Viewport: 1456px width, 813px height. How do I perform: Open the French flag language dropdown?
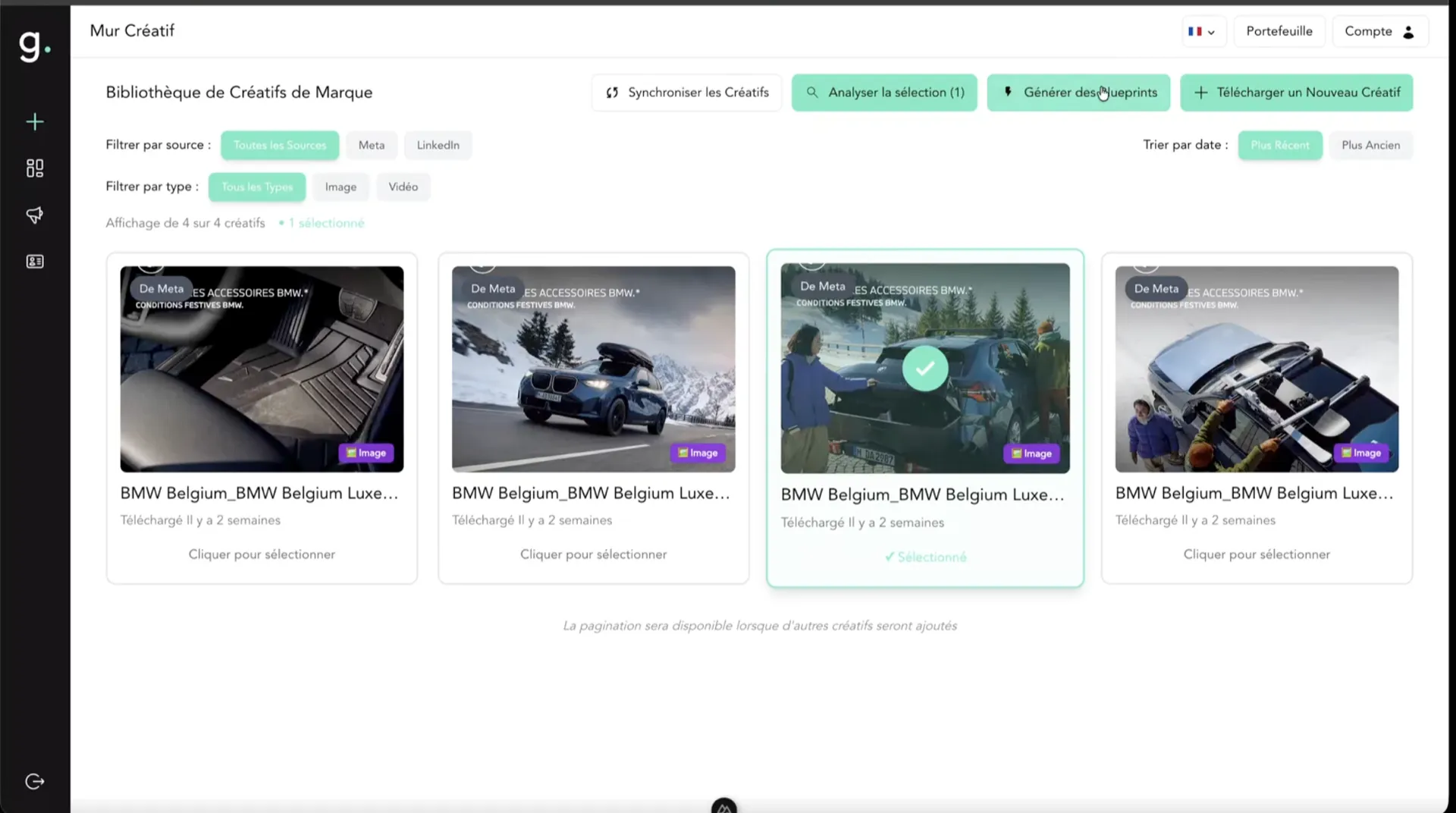1203,32
